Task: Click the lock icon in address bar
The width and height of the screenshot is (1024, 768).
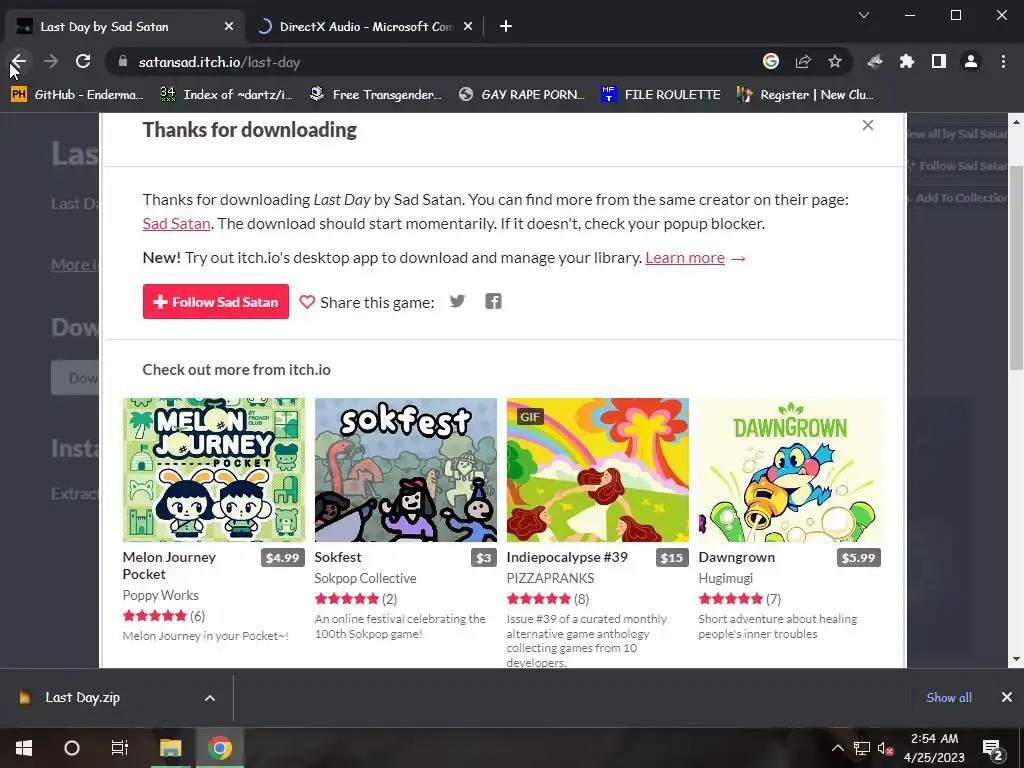Action: (x=123, y=62)
